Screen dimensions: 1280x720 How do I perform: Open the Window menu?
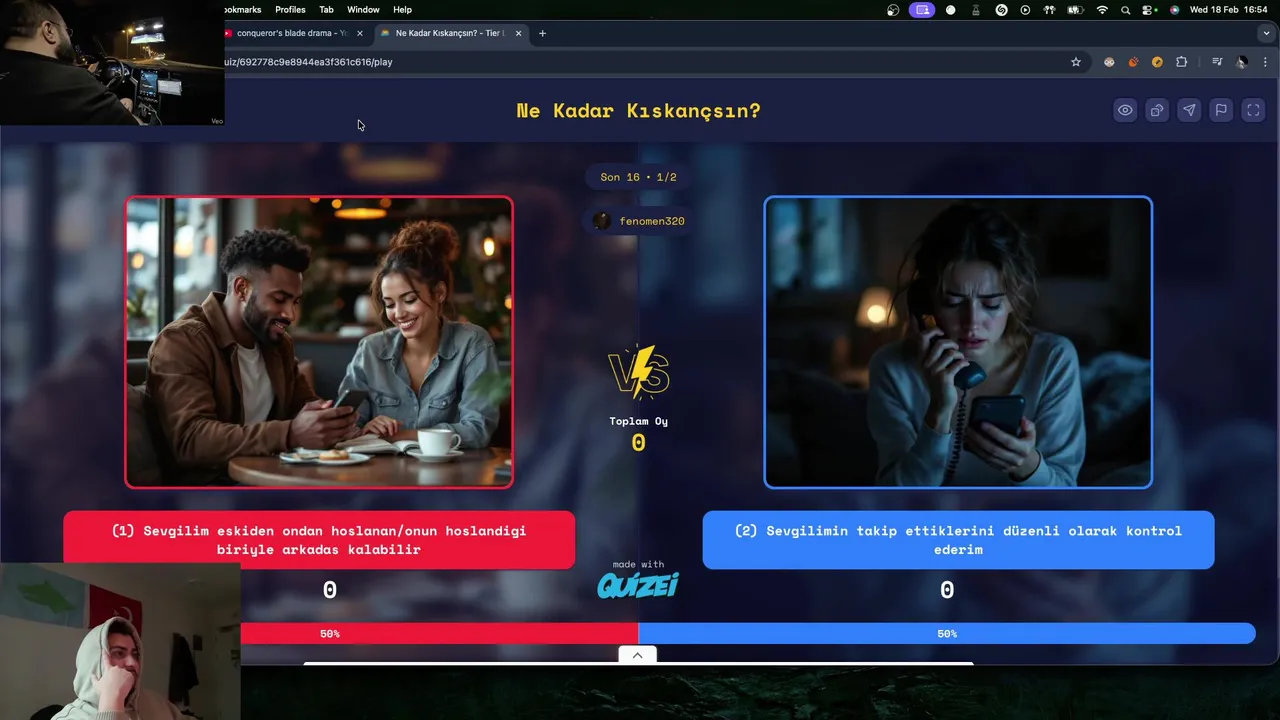tap(363, 10)
